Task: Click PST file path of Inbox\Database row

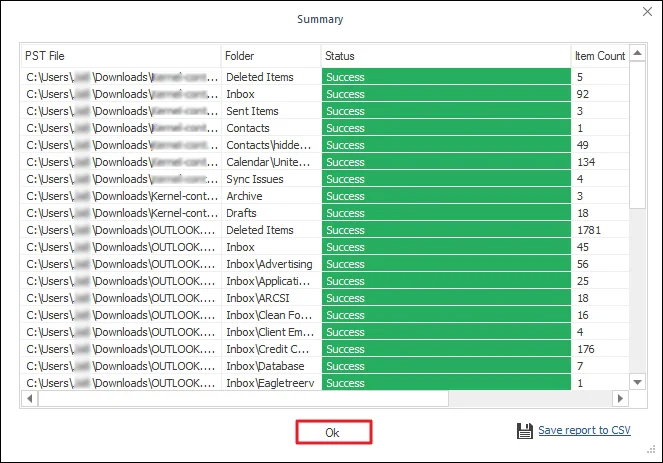Action: pyautogui.click(x=121, y=366)
